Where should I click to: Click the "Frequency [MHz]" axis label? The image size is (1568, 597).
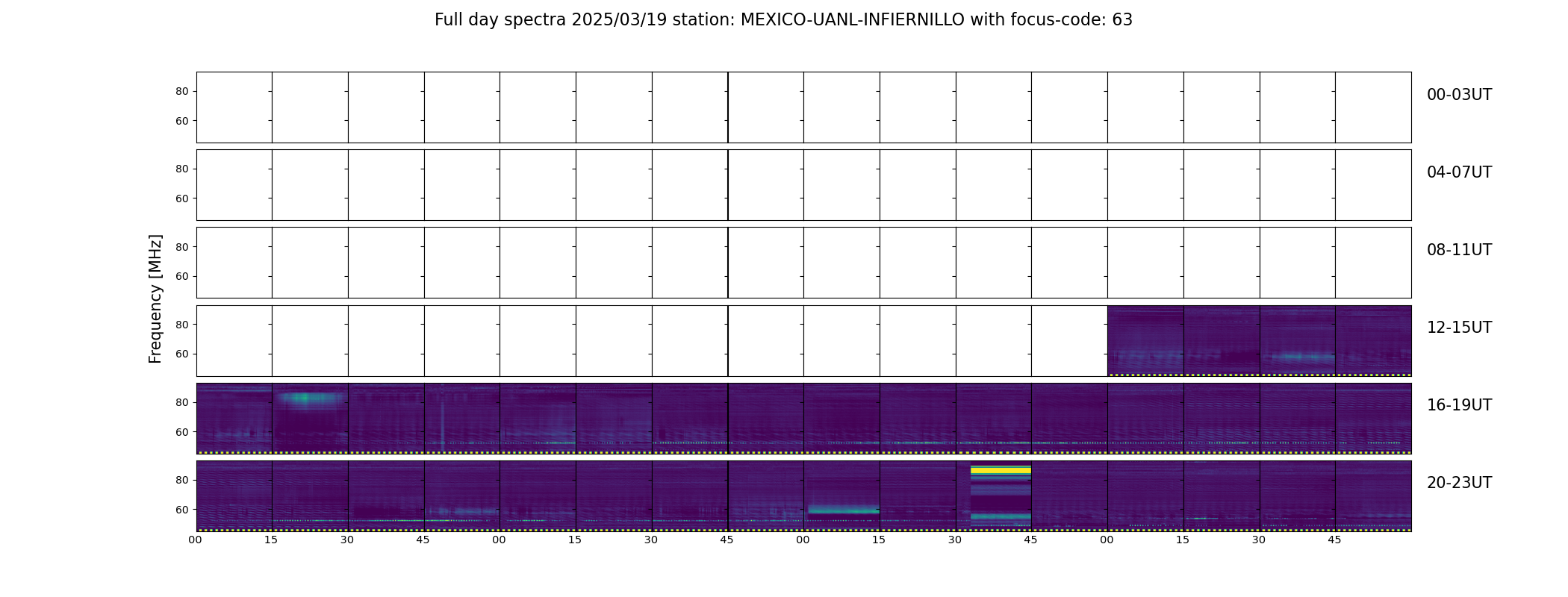tap(155, 298)
